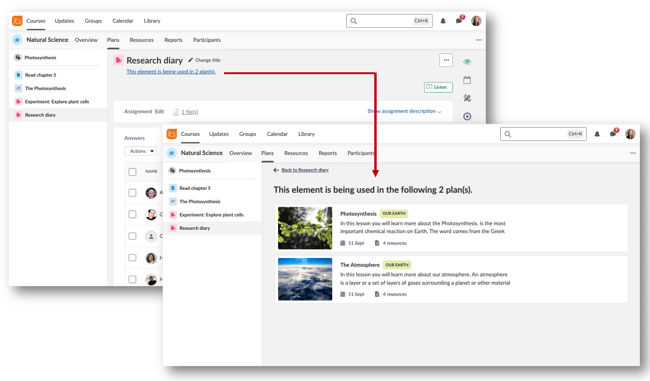This screenshot has height=381, width=650.
Task: Click Read chapter 5 icon in front sidebar
Action: point(173,188)
